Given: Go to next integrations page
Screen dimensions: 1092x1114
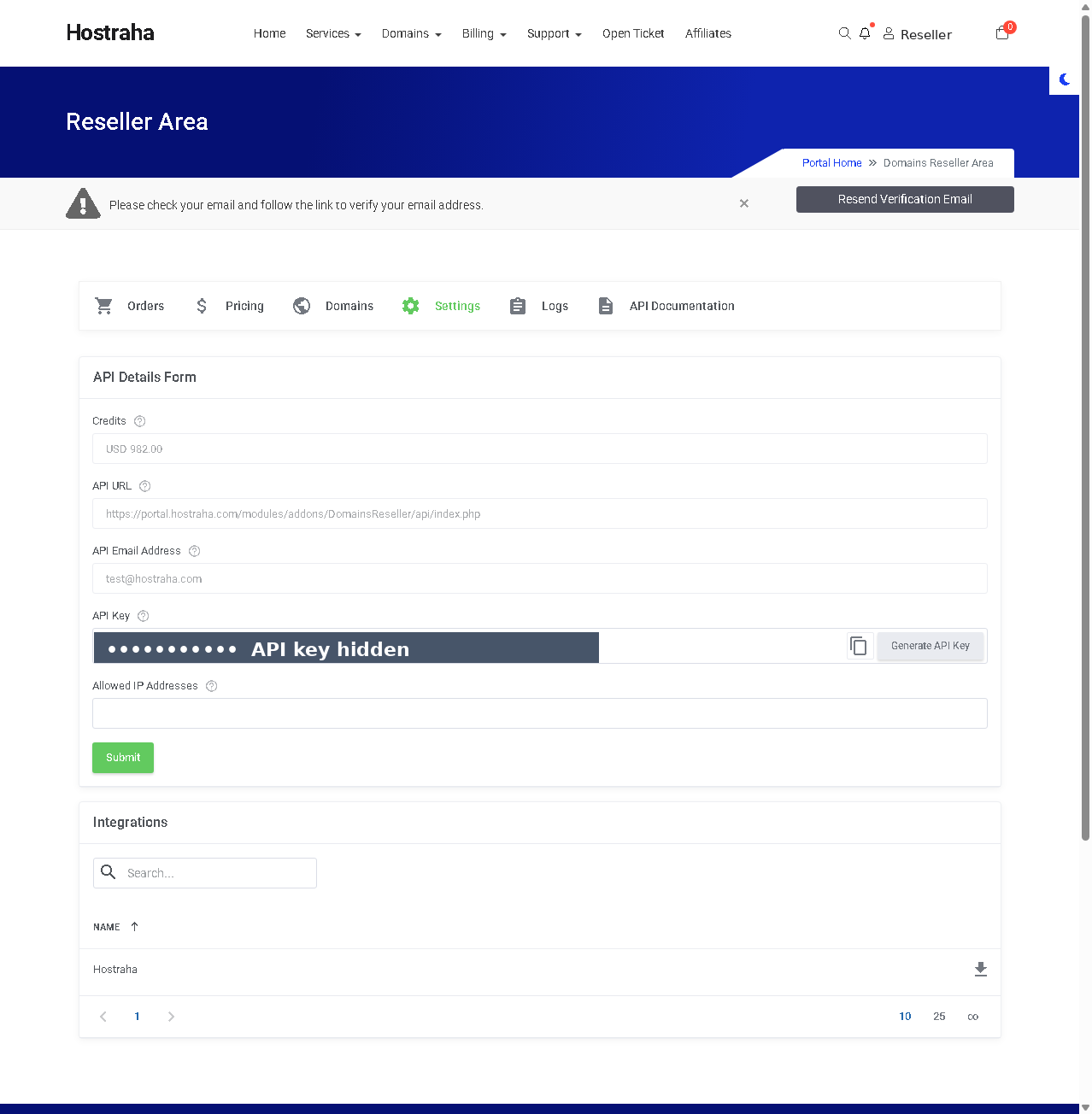Looking at the screenshot, I should (x=171, y=1017).
